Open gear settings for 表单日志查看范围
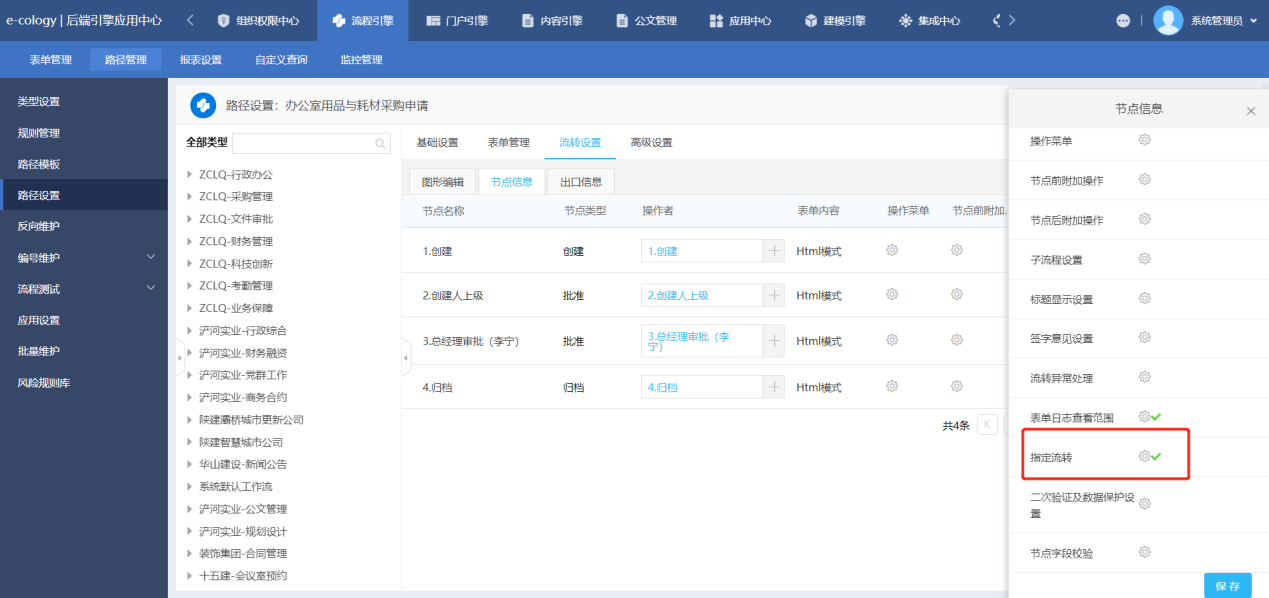The width and height of the screenshot is (1269, 598). (1144, 416)
